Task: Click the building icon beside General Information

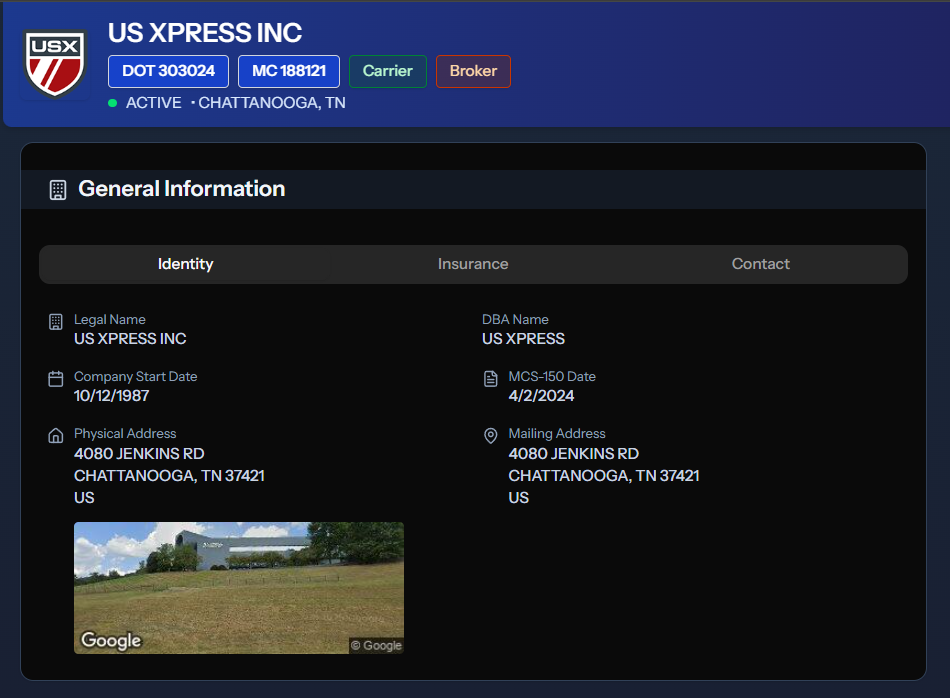Action: [58, 190]
